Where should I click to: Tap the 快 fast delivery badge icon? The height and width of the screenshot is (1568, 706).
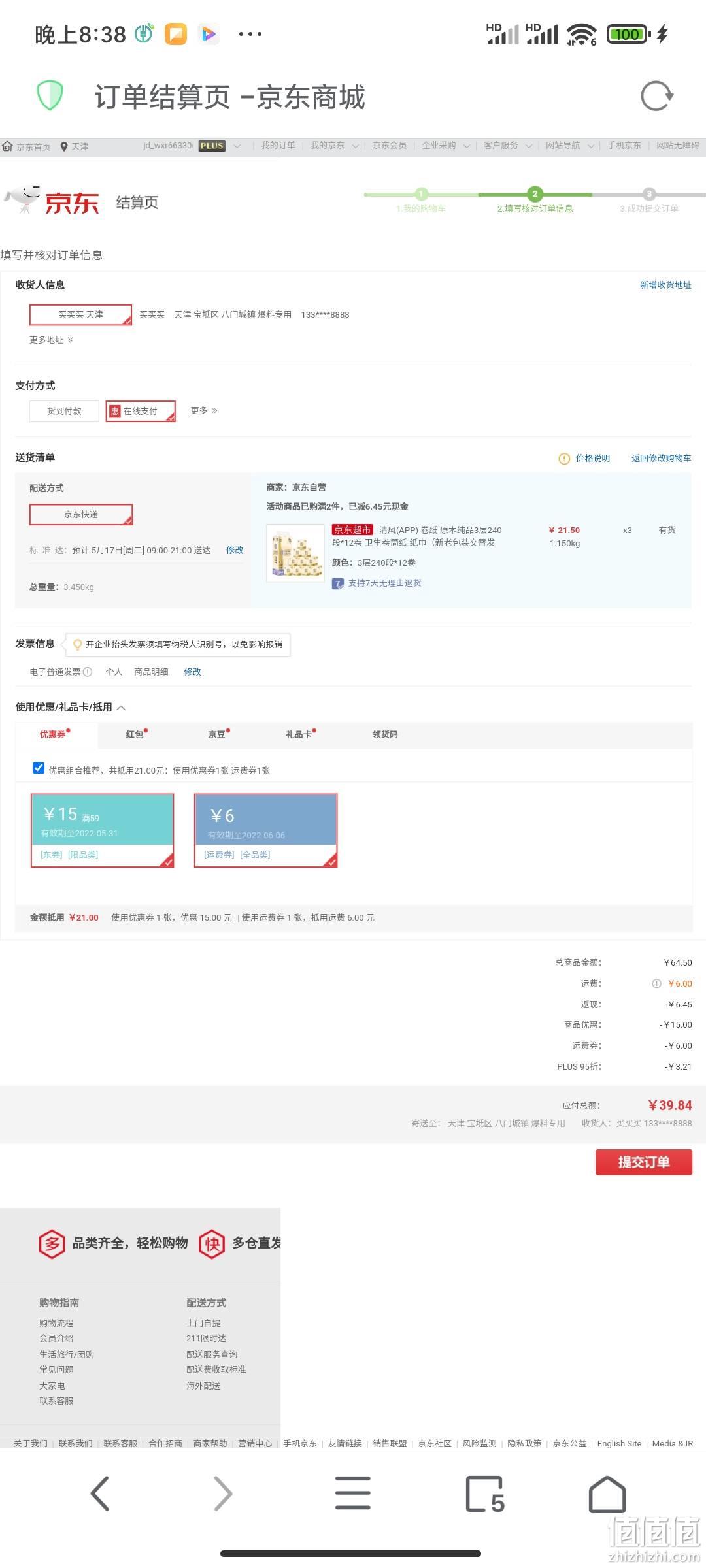click(x=212, y=1243)
